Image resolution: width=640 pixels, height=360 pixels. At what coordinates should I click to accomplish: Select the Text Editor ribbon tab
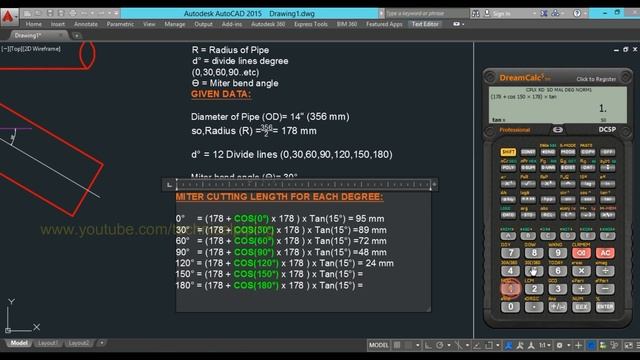(x=425, y=24)
